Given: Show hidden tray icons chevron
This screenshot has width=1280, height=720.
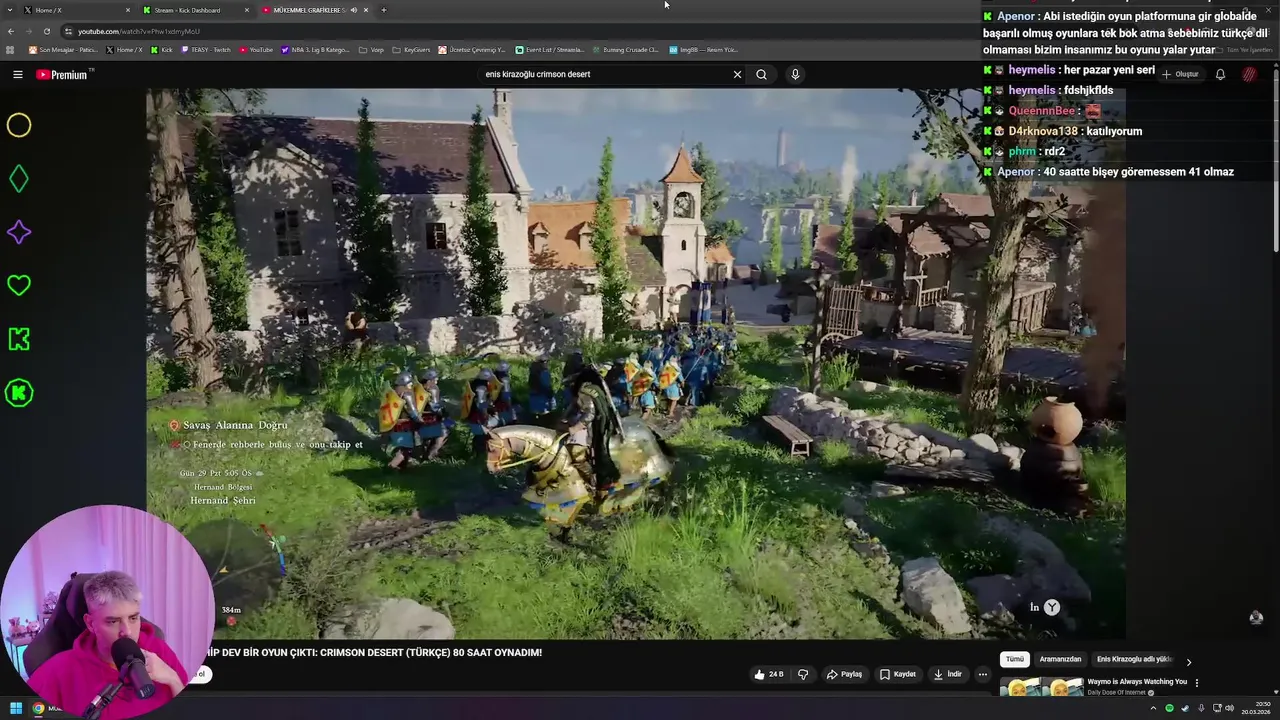Looking at the screenshot, I should (x=1154, y=709).
